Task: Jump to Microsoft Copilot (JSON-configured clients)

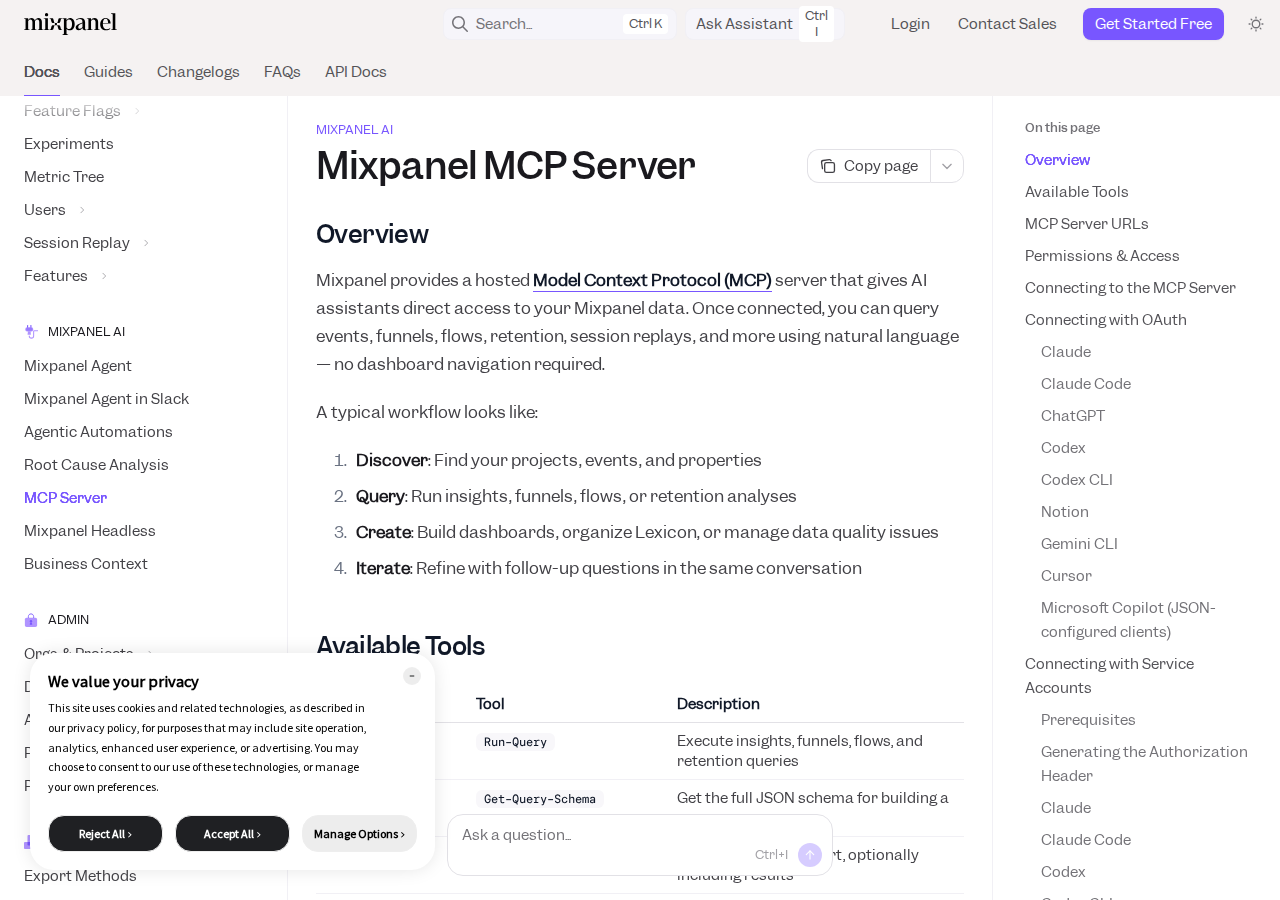Action: pyautogui.click(x=1128, y=620)
